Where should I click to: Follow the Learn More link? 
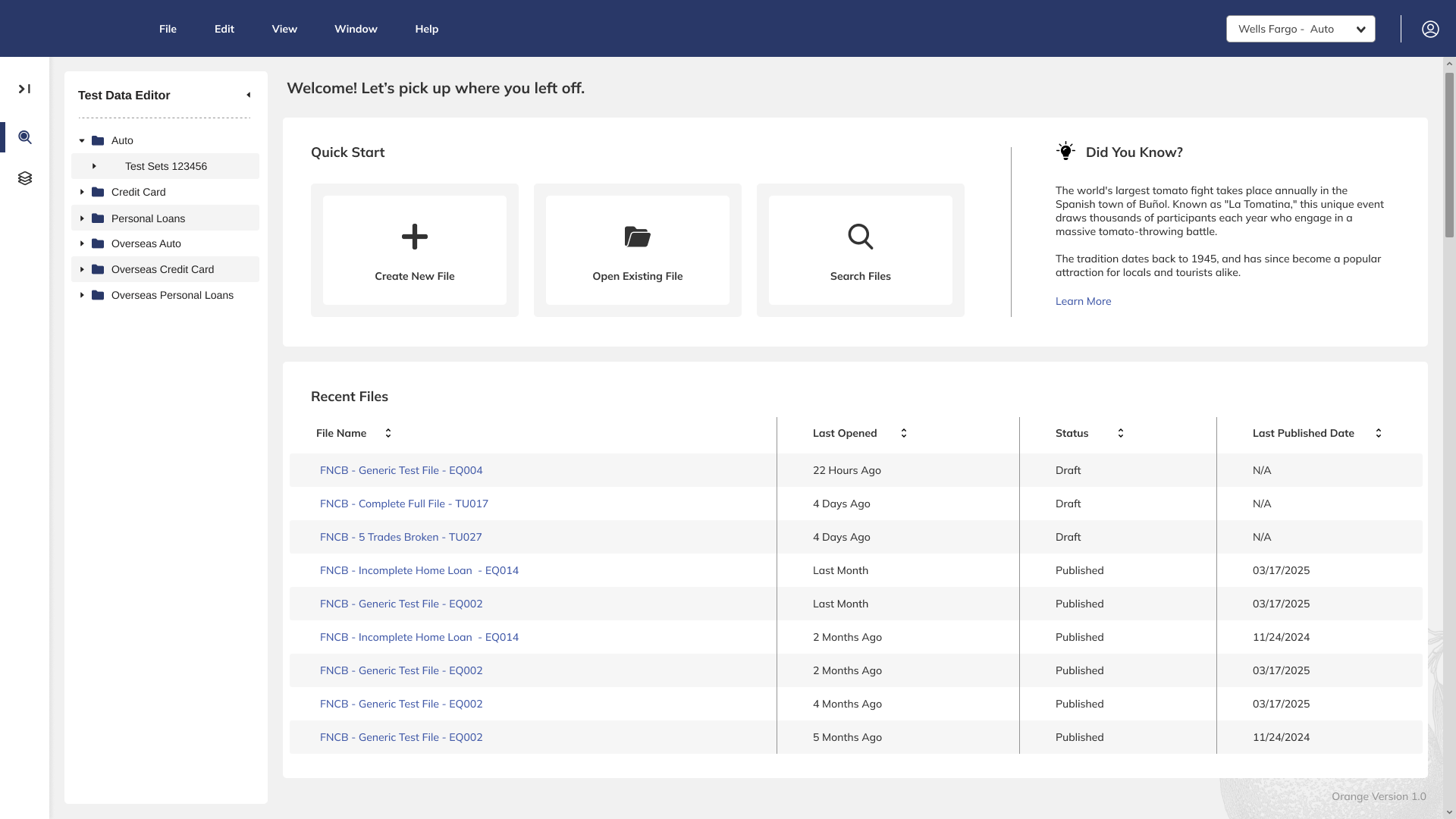pyautogui.click(x=1083, y=301)
